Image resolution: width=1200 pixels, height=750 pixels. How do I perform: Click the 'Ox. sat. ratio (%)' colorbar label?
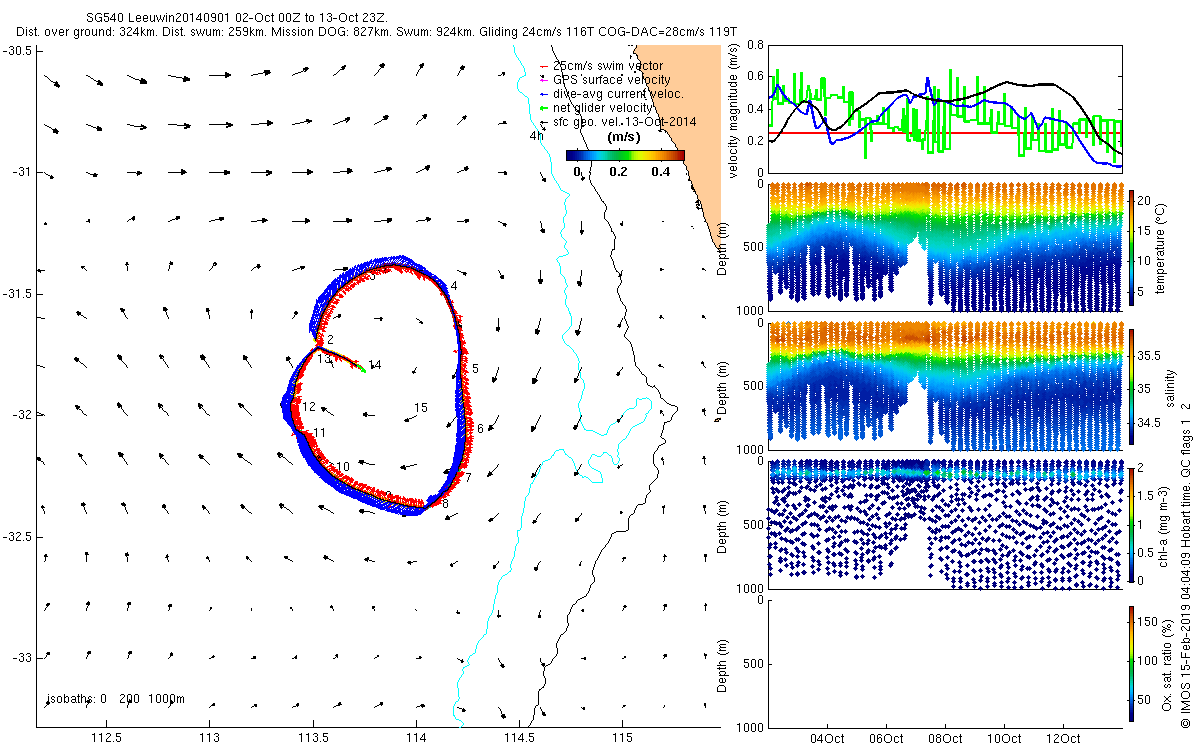coord(1168,664)
